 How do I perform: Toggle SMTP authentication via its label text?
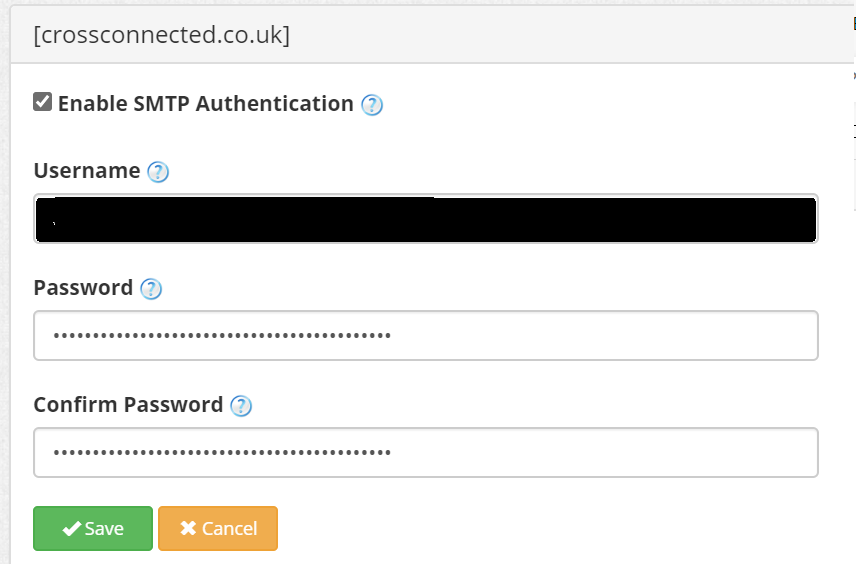[206, 104]
